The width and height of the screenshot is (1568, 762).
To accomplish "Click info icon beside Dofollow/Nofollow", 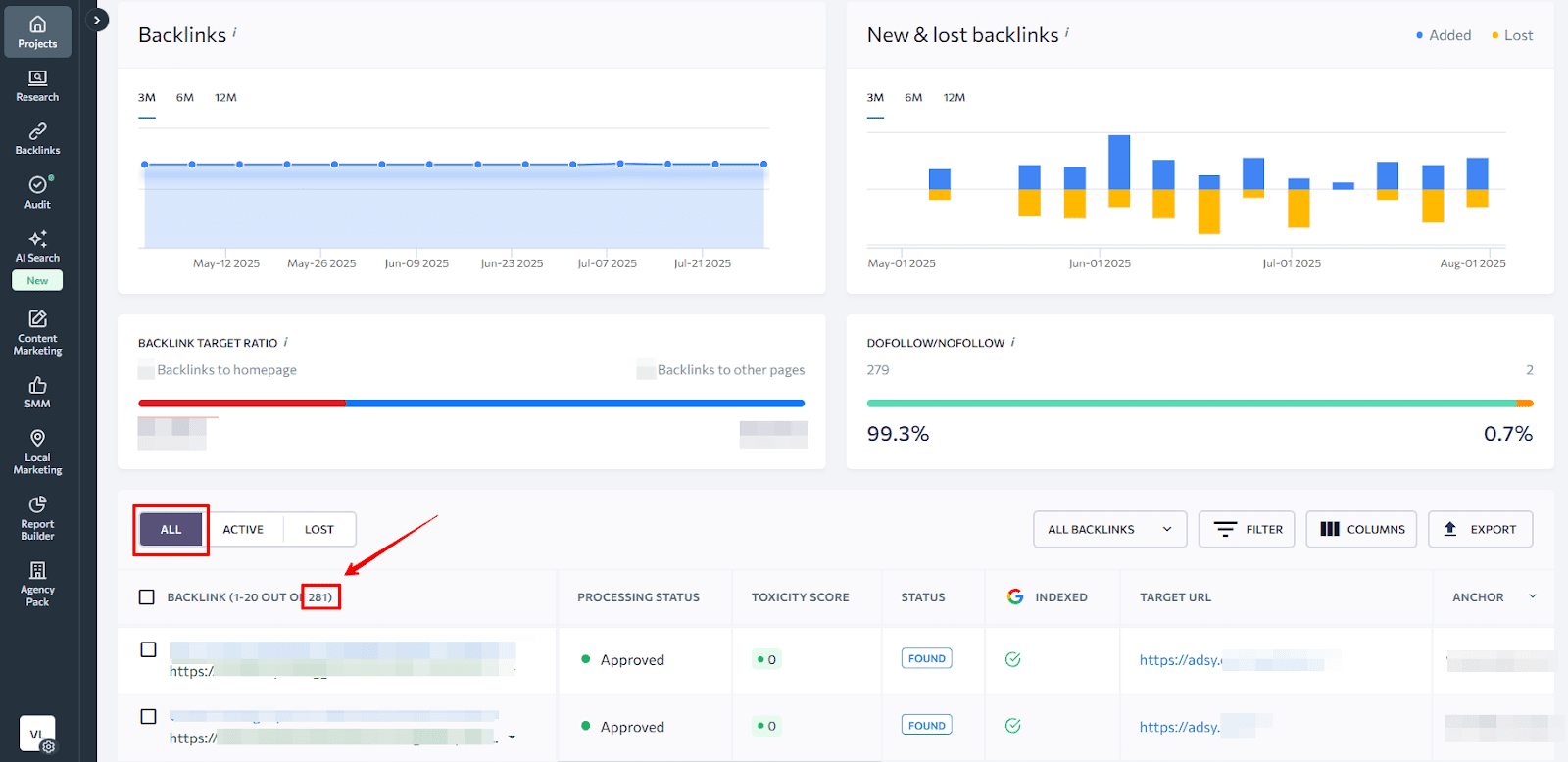I will pos(1012,342).
